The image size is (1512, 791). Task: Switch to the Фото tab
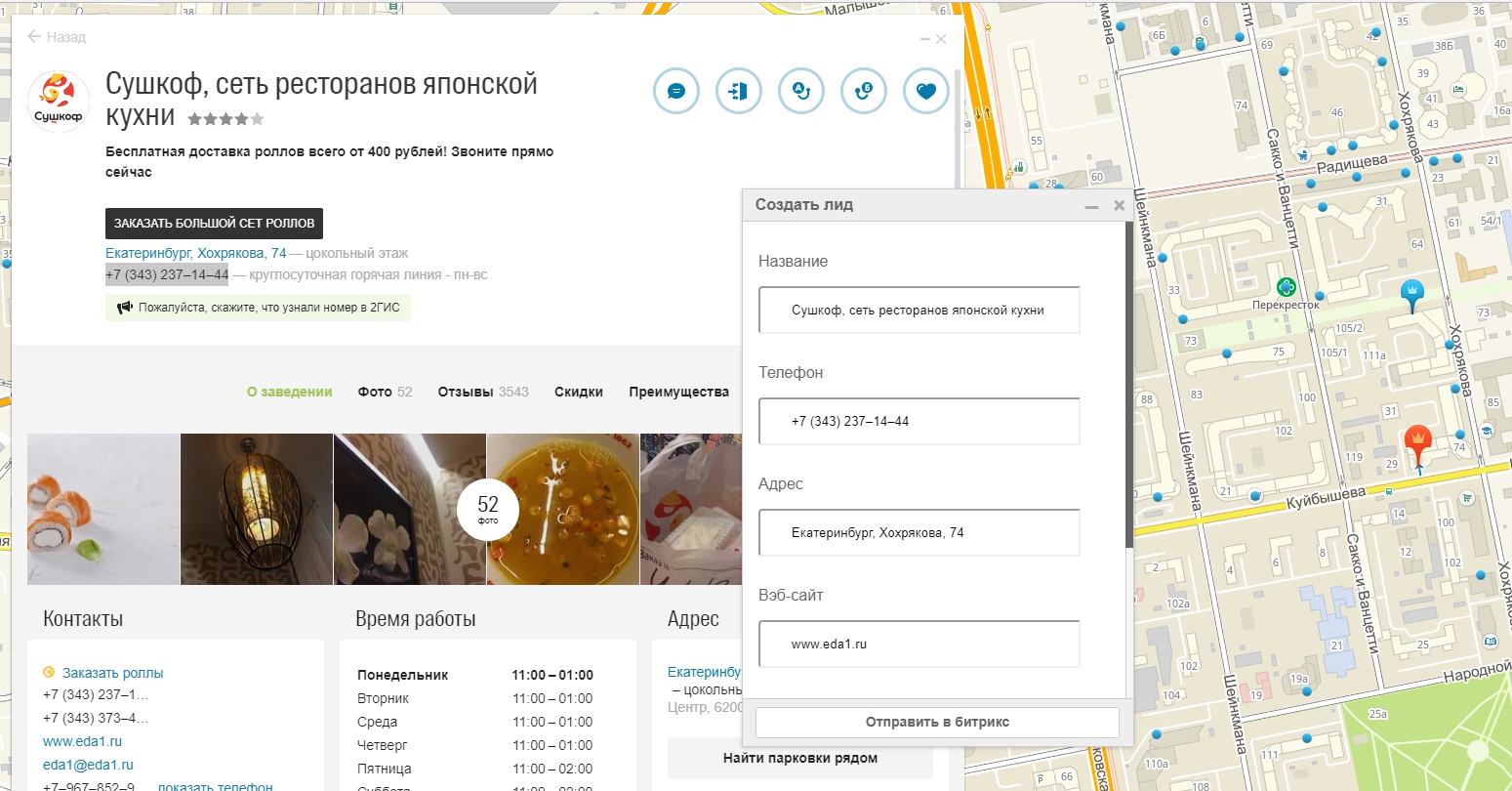[385, 392]
